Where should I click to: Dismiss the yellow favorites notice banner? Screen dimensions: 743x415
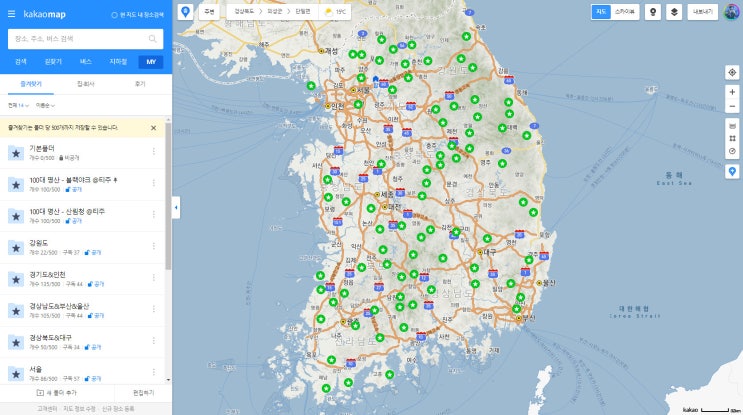click(x=153, y=128)
